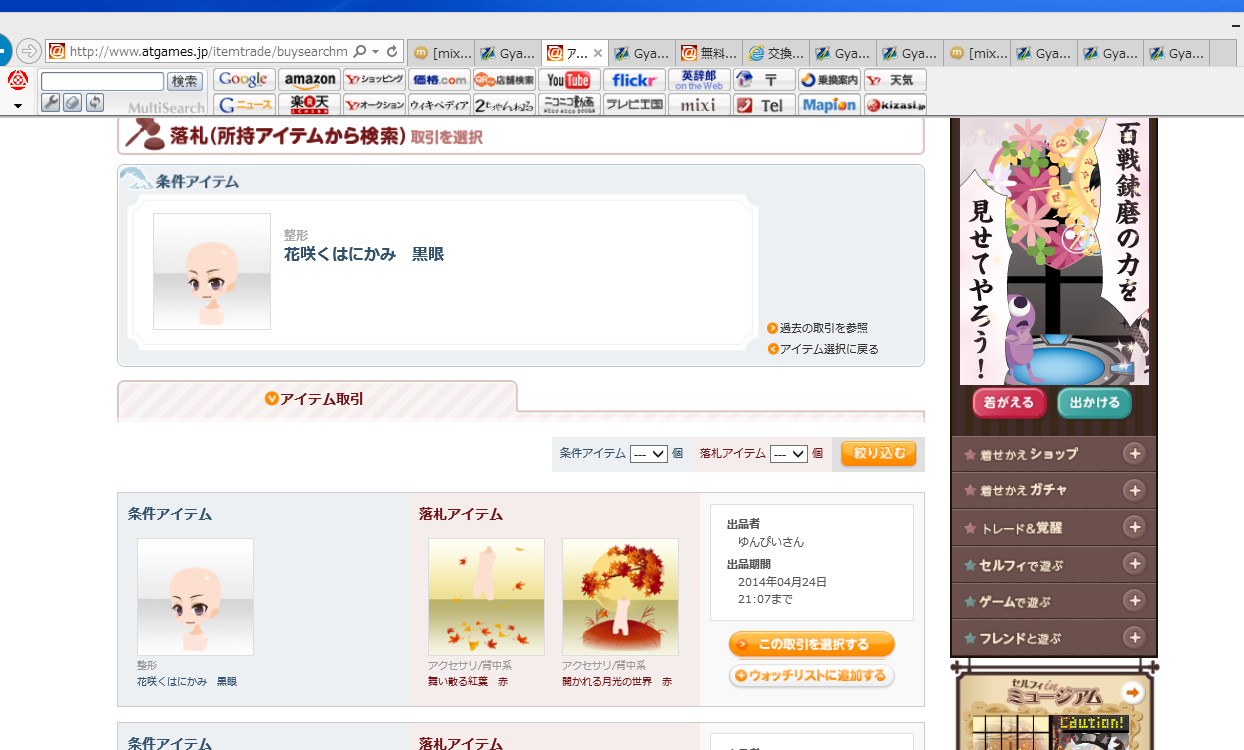Expand セルフィで遊ぶ sidebar menu
The image size is (1244, 750).
coord(1134,564)
